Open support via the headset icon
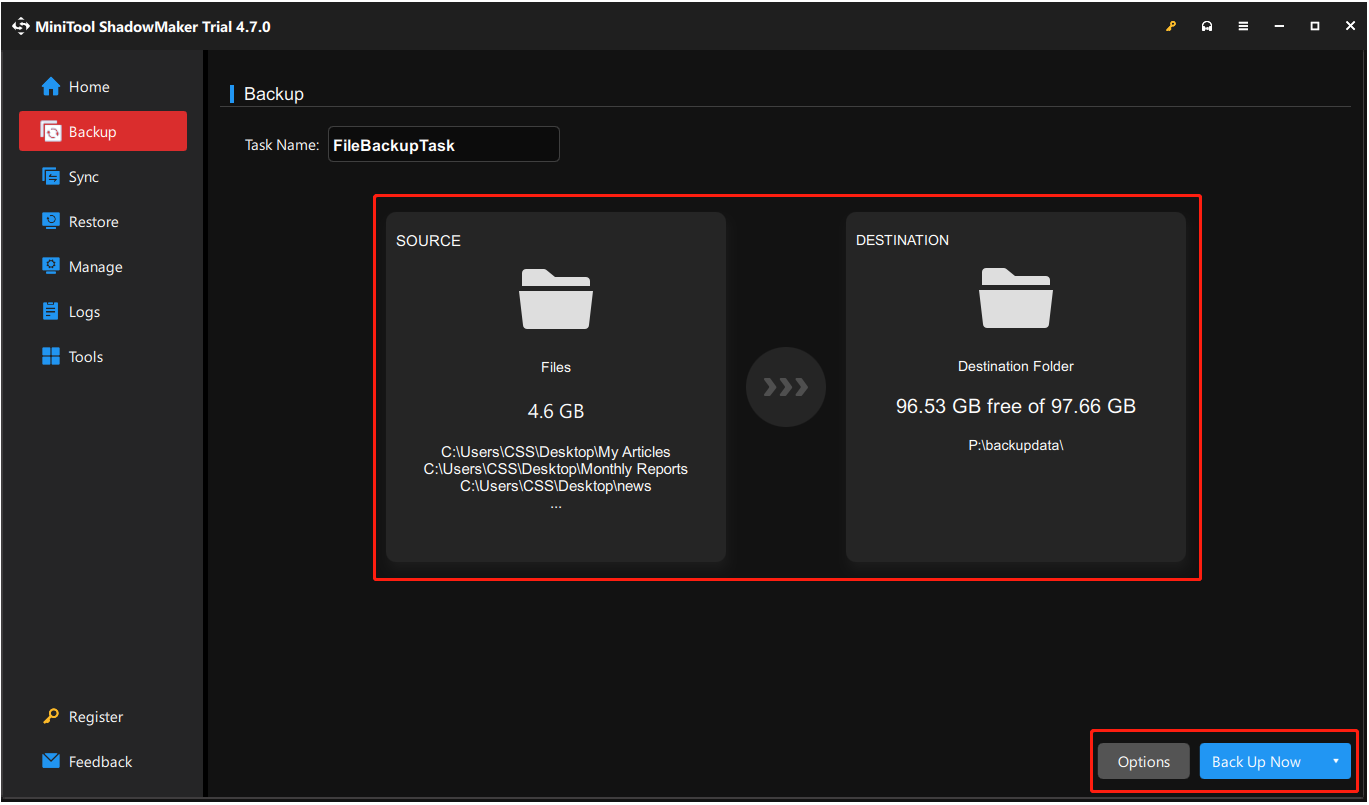This screenshot has height=805, width=1369. 1207,25
